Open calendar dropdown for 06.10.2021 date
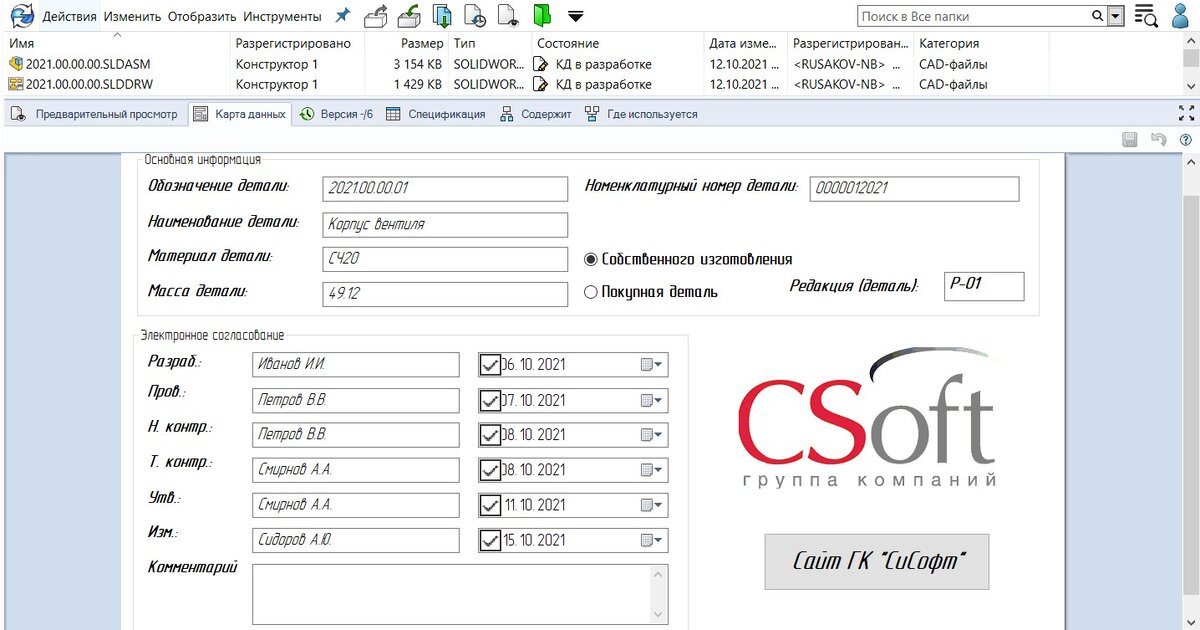 tap(653, 365)
